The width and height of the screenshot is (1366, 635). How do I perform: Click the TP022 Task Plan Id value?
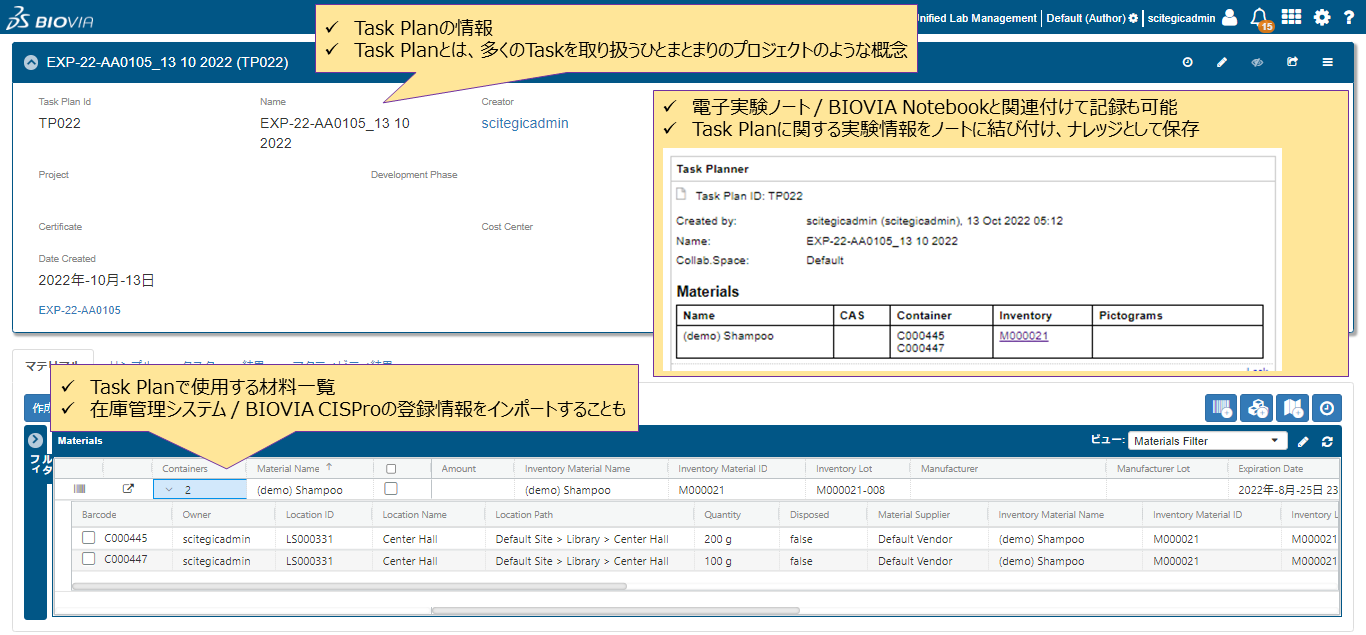coord(60,123)
